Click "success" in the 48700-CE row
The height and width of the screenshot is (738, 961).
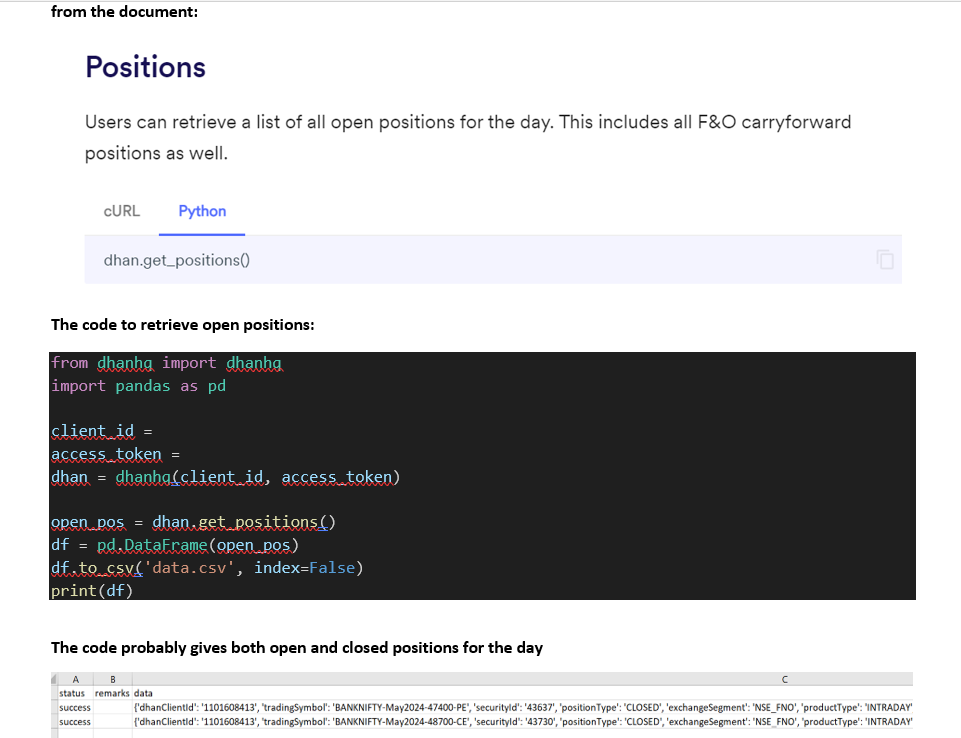(x=75, y=722)
